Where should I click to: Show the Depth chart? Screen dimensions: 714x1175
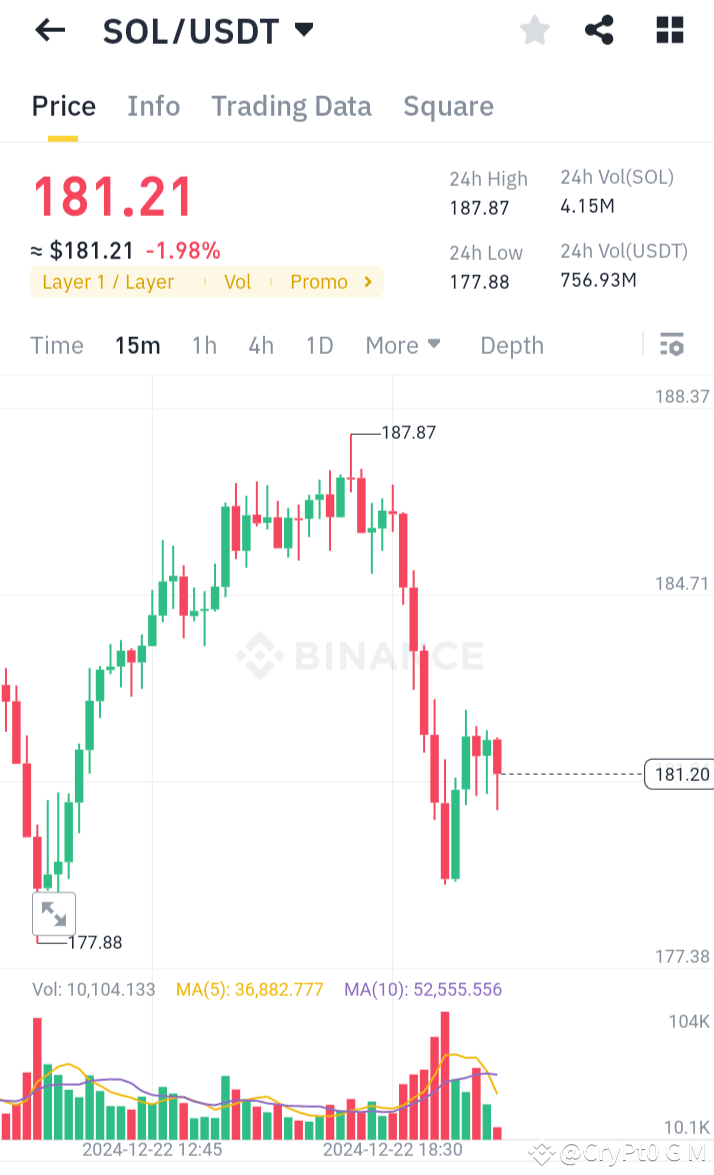click(511, 345)
